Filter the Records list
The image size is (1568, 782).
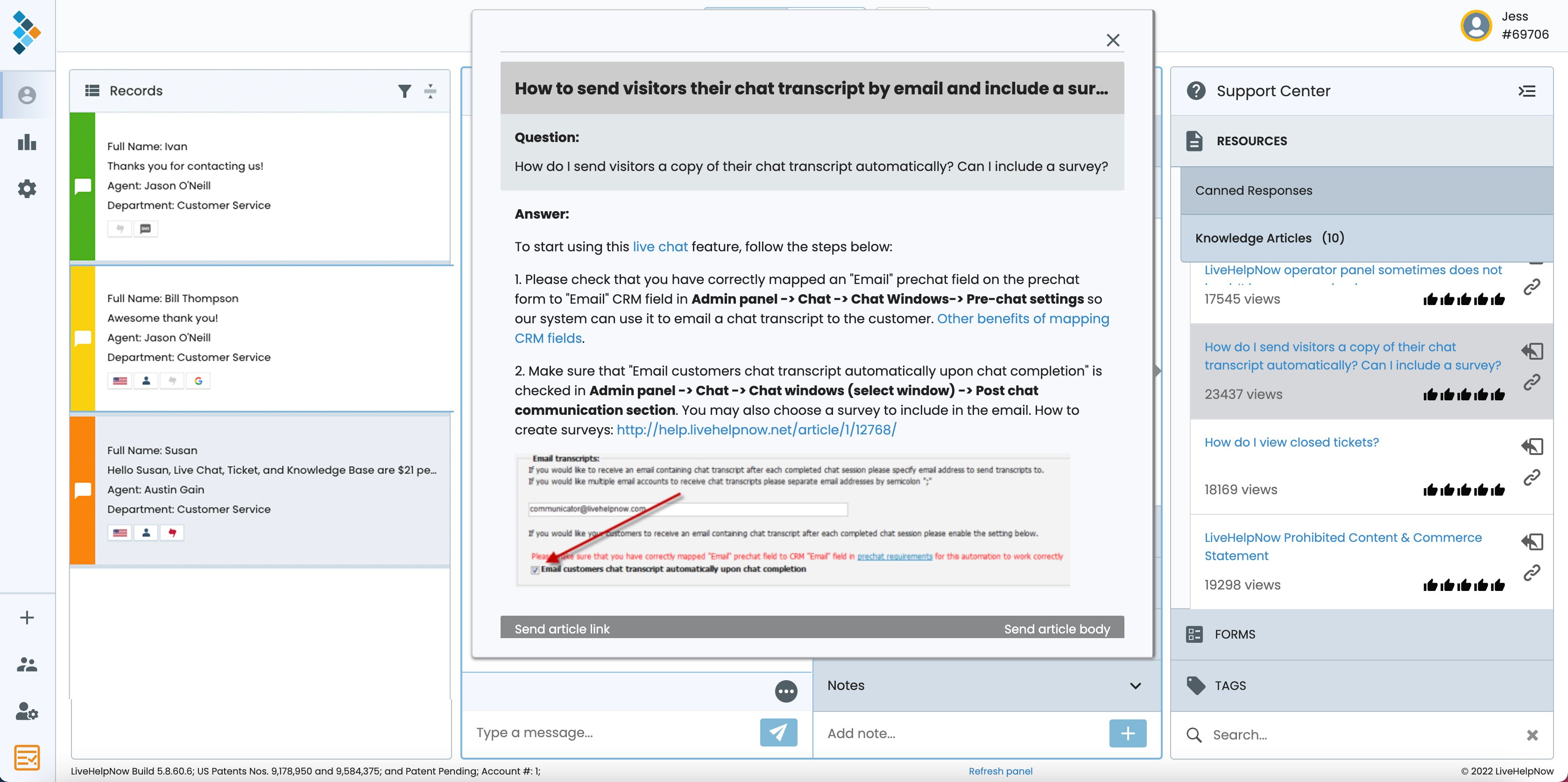coord(404,92)
